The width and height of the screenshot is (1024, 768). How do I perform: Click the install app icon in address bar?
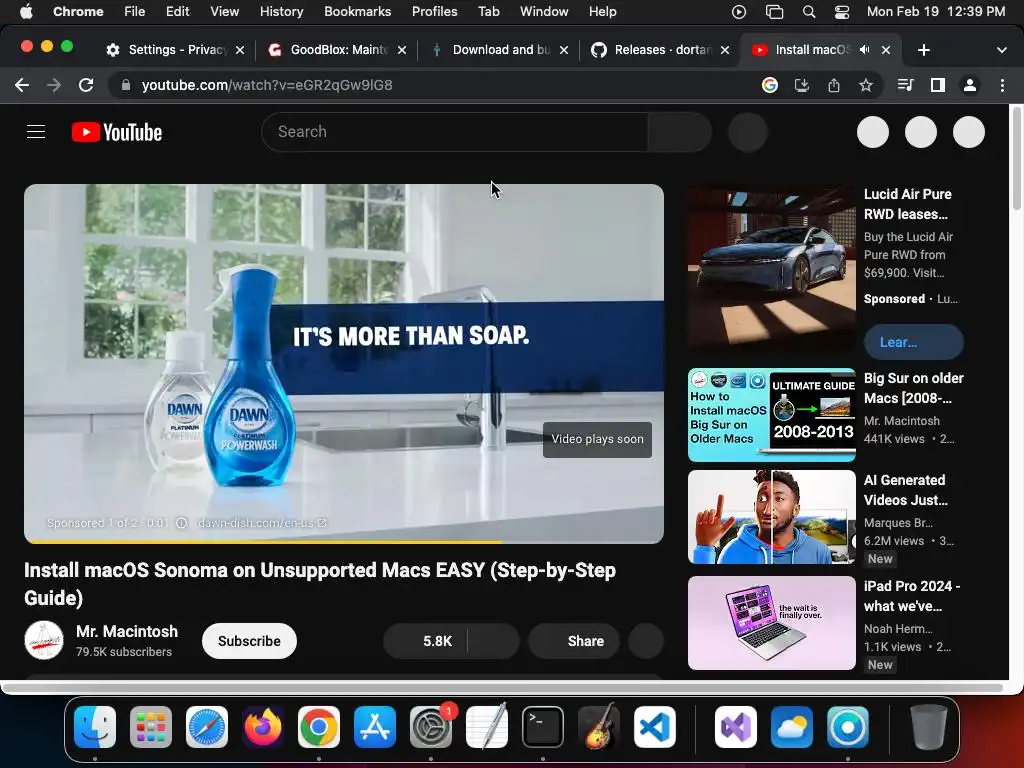(x=802, y=85)
